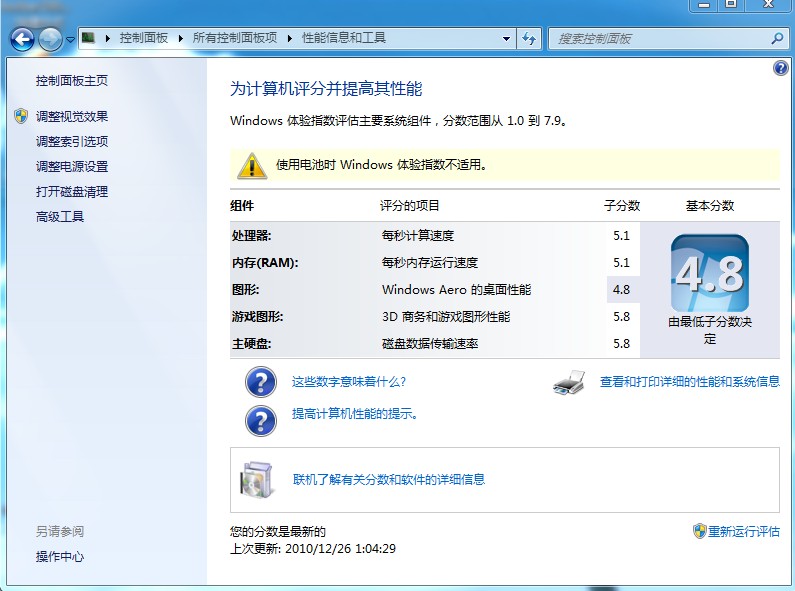Click into the 搜索控制面板 search field
Image resolution: width=795 pixels, height=591 pixels.
coord(660,39)
